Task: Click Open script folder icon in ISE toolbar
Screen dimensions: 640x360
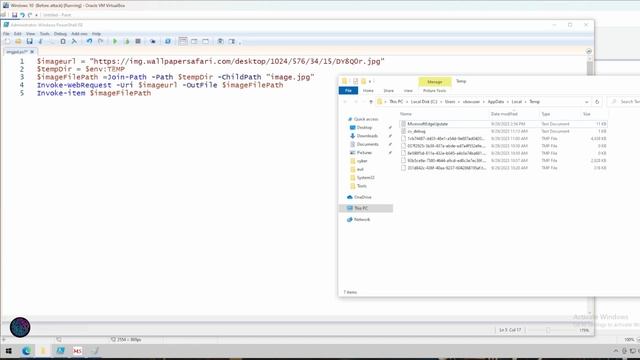Action: pyautogui.click(x=18, y=42)
